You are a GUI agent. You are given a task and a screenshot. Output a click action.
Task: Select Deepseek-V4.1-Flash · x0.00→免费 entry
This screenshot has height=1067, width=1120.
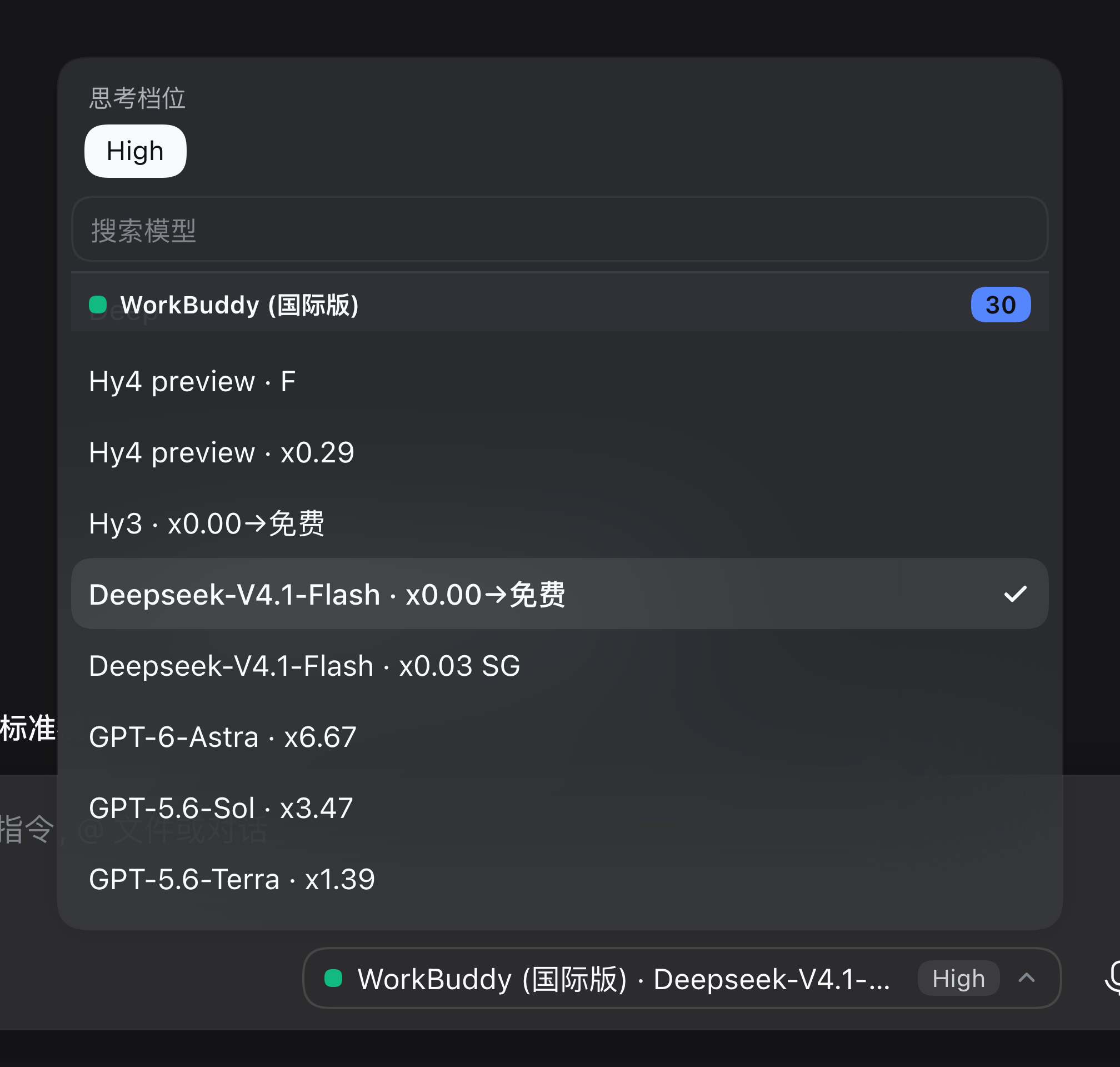[559, 595]
